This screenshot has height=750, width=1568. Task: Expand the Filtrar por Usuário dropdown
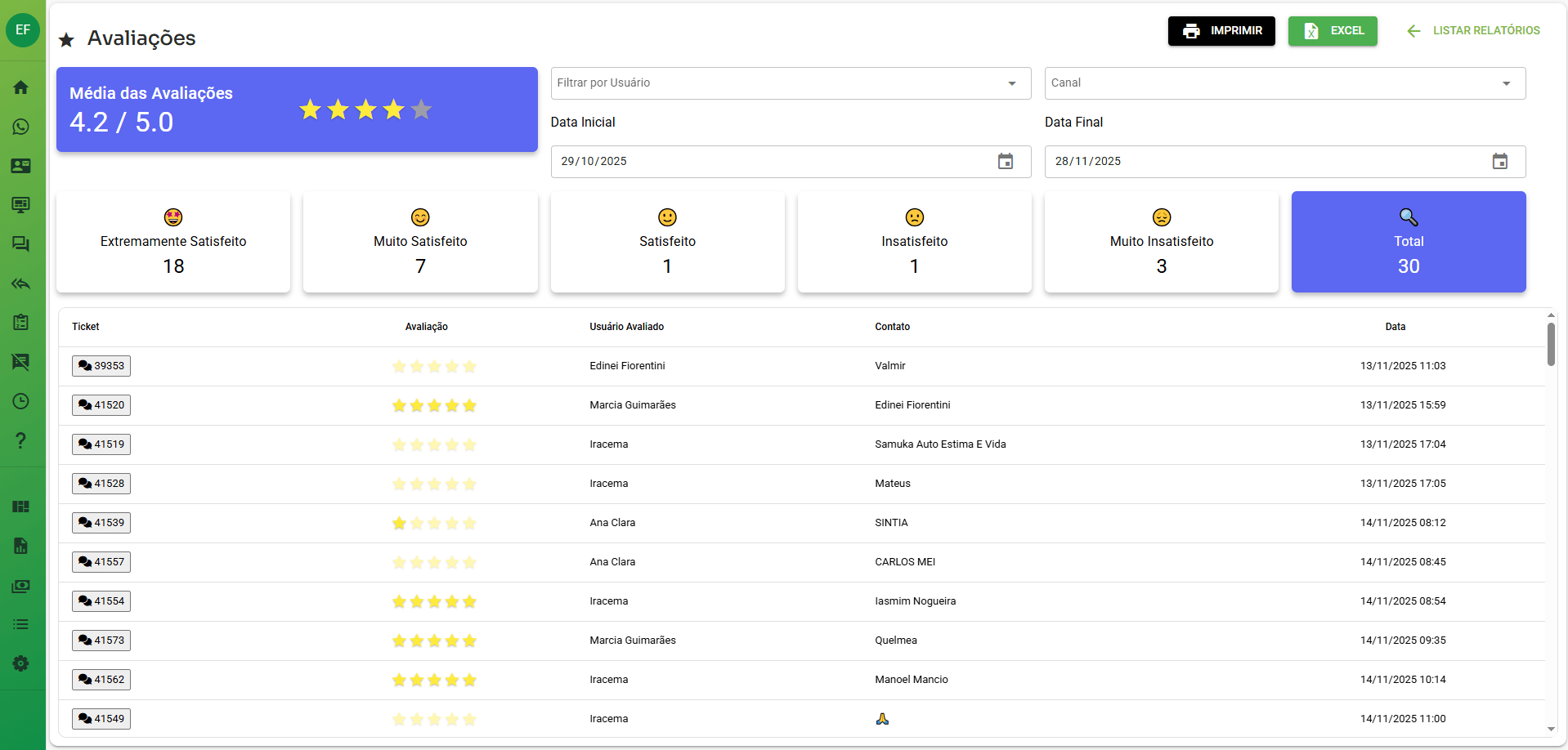click(1011, 83)
